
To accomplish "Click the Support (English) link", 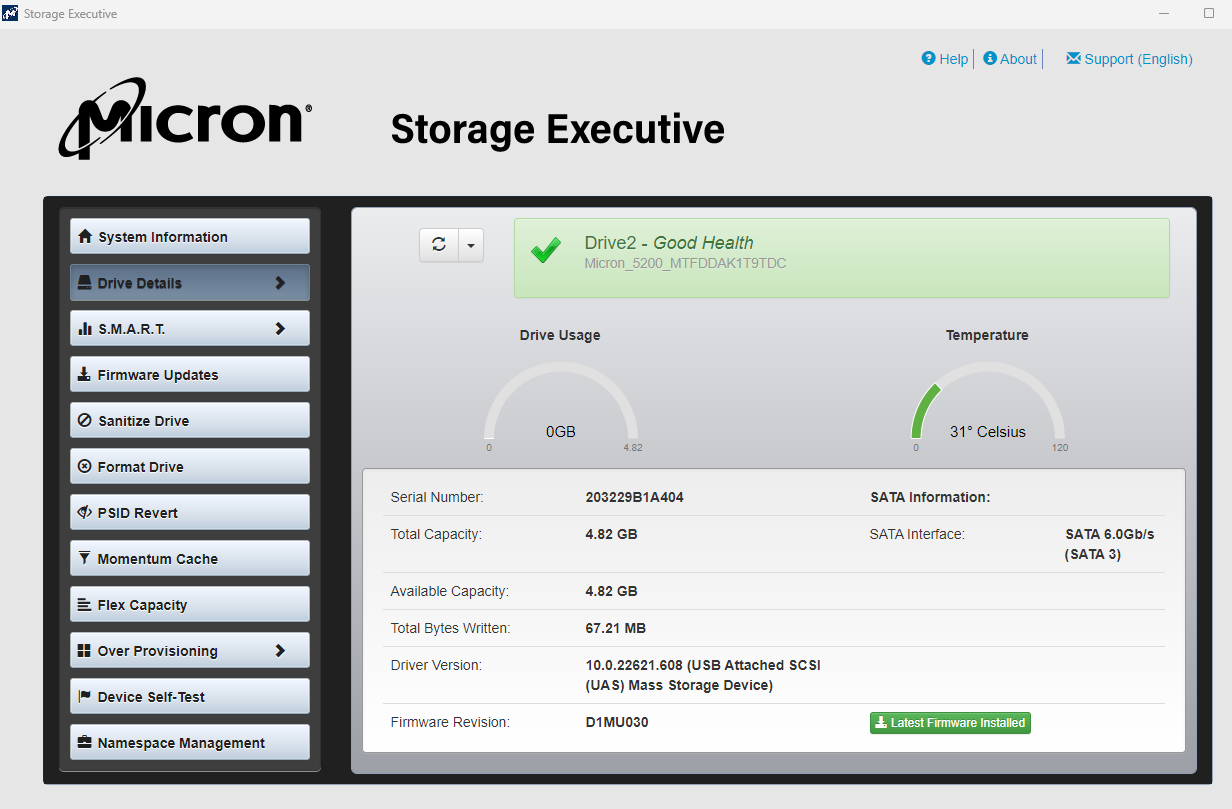I will click(1138, 59).
